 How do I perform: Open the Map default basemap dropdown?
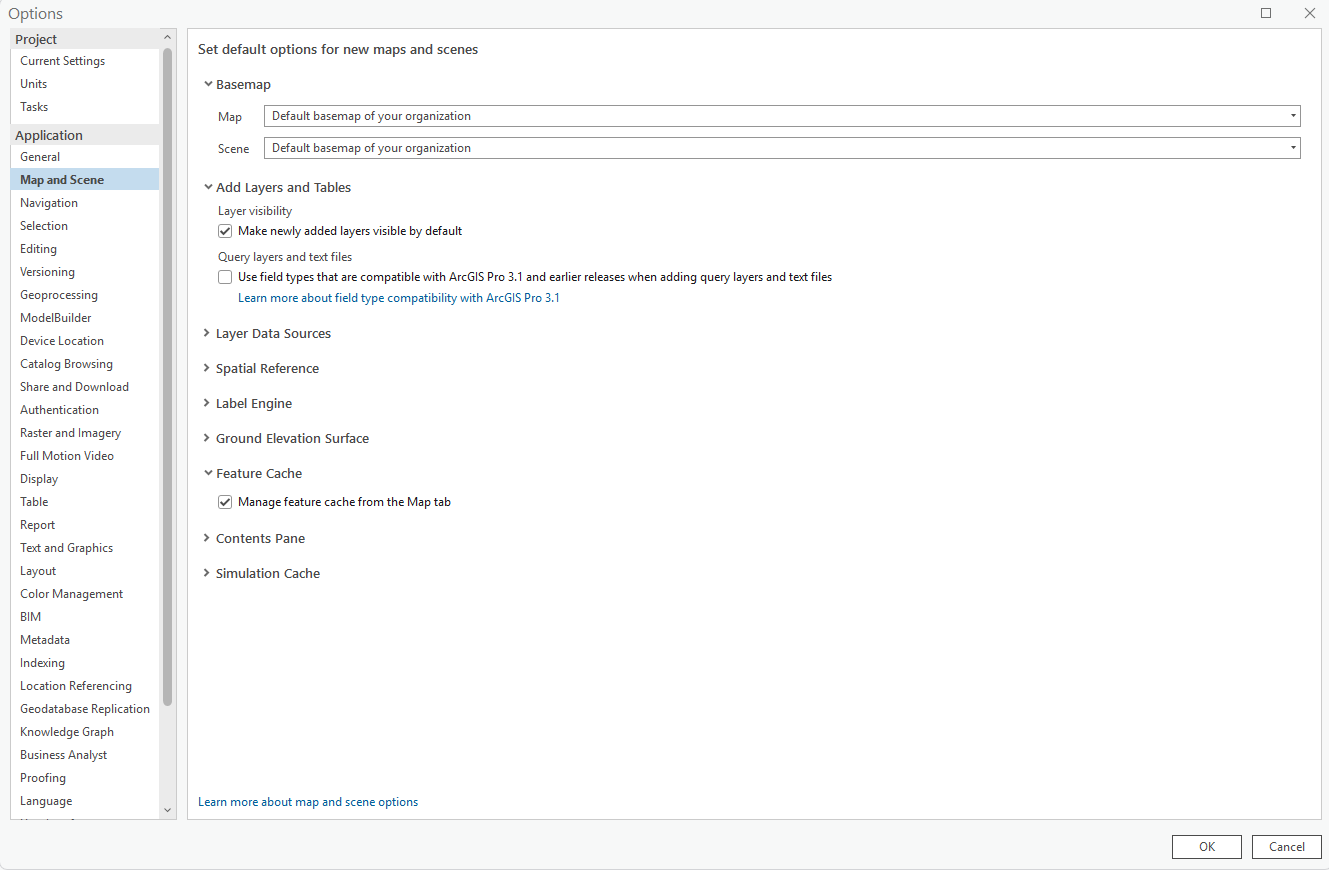(x=1292, y=115)
